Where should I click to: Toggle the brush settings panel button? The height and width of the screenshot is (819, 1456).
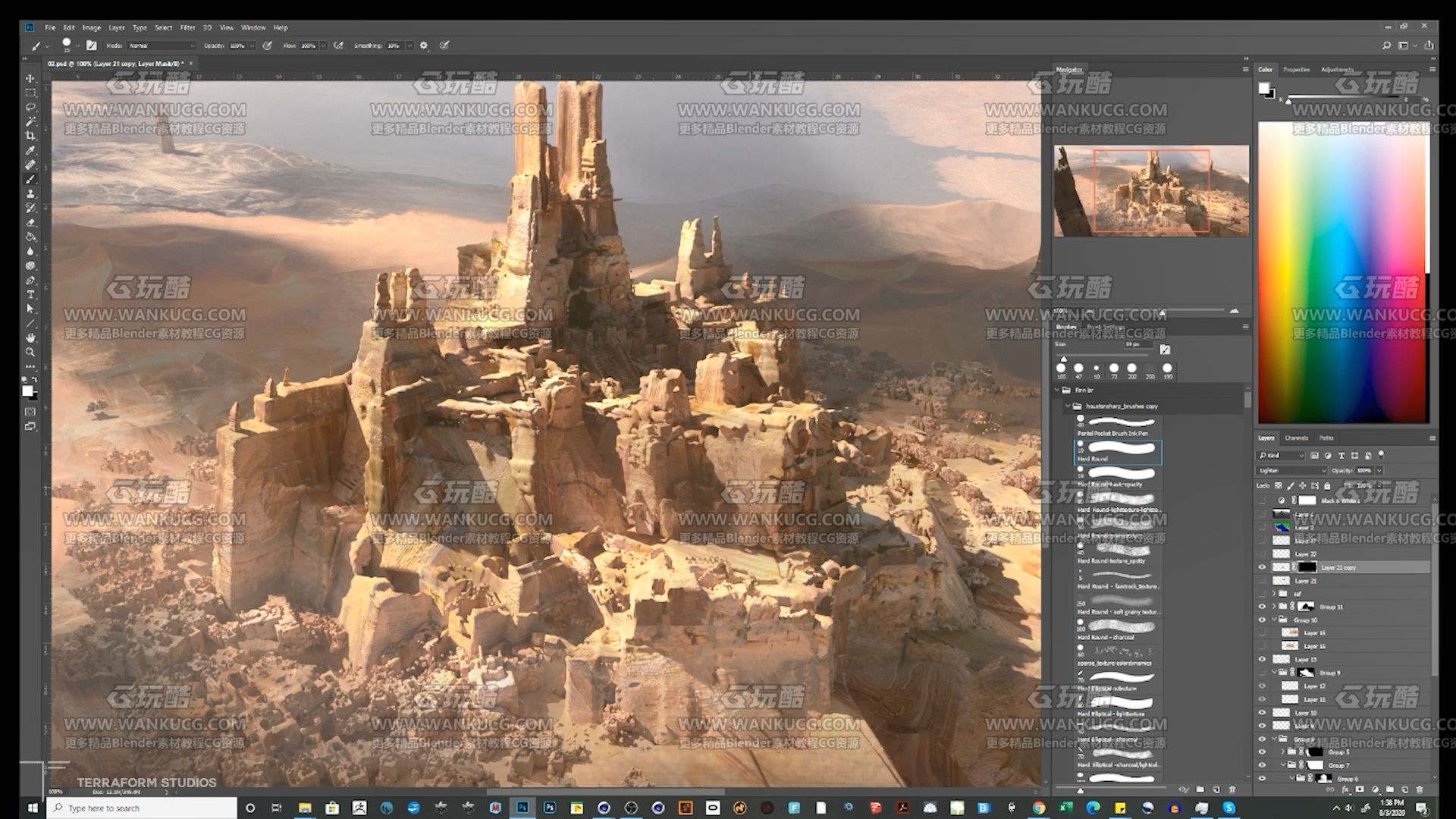(x=92, y=45)
